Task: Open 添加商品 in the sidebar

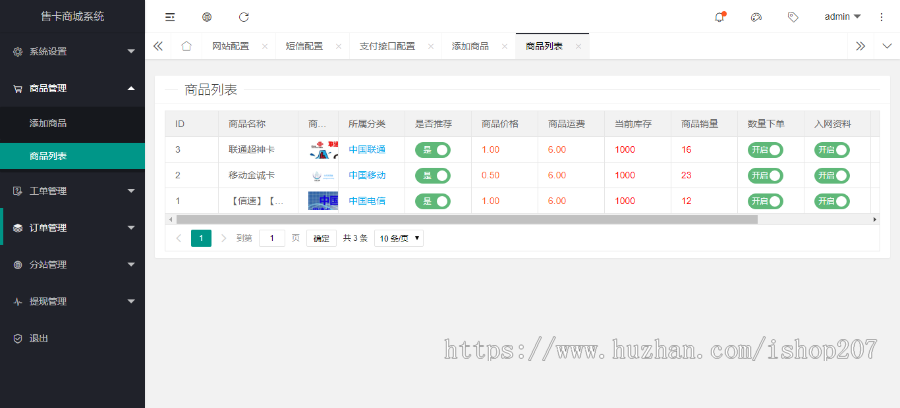Action: pyautogui.click(x=72, y=123)
